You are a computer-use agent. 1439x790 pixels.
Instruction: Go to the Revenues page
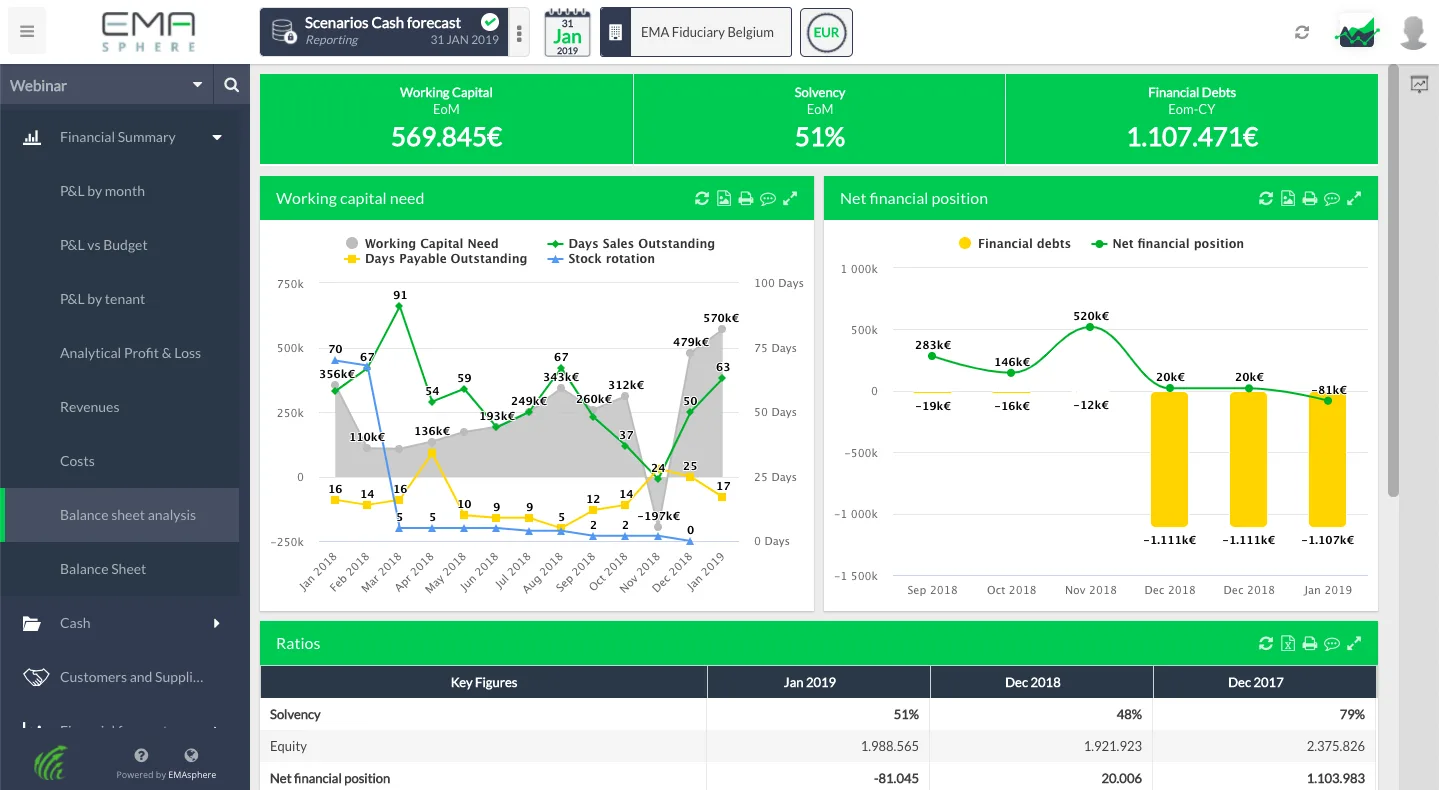pyautogui.click(x=90, y=407)
